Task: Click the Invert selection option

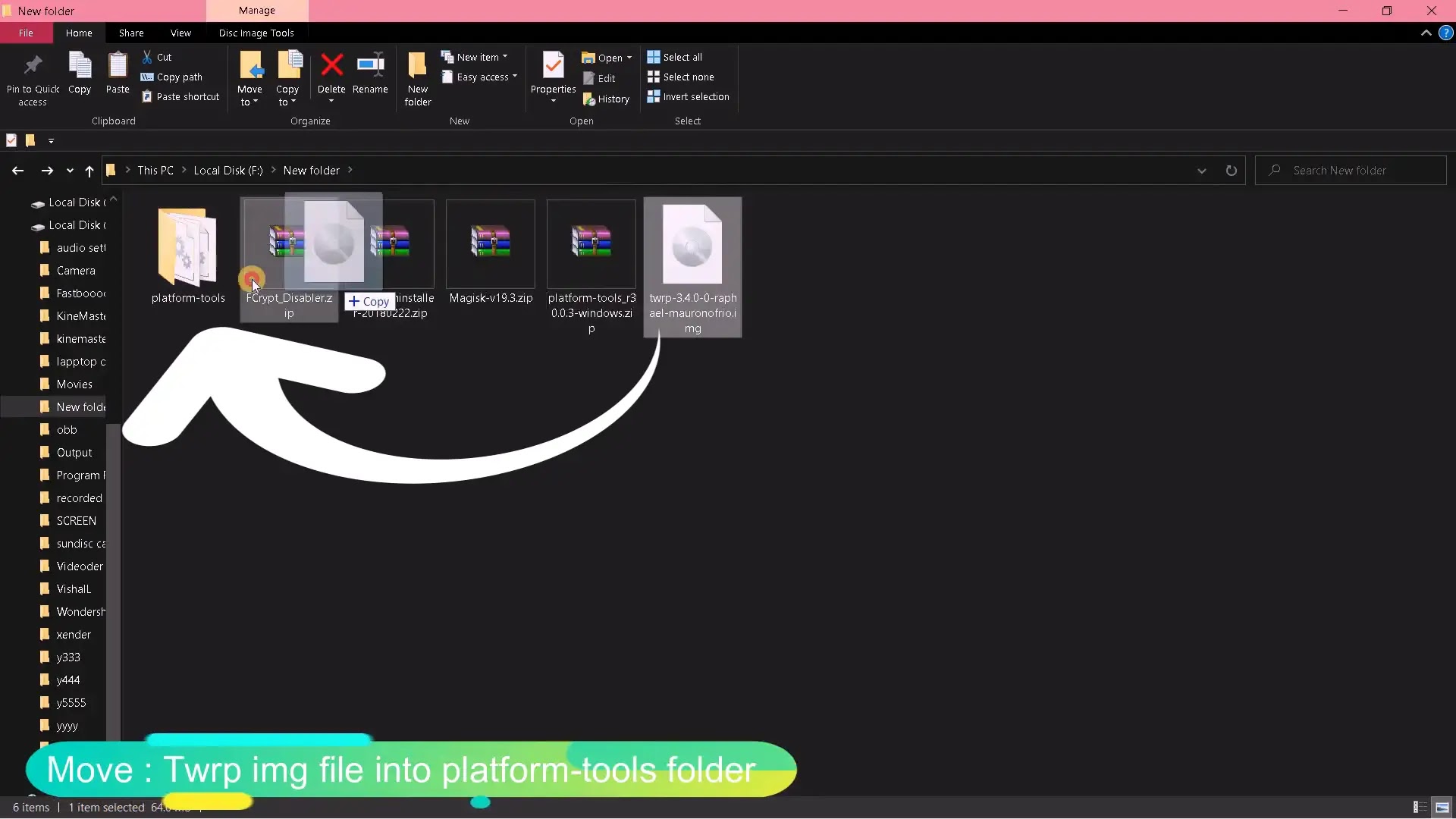Action: 688,97
